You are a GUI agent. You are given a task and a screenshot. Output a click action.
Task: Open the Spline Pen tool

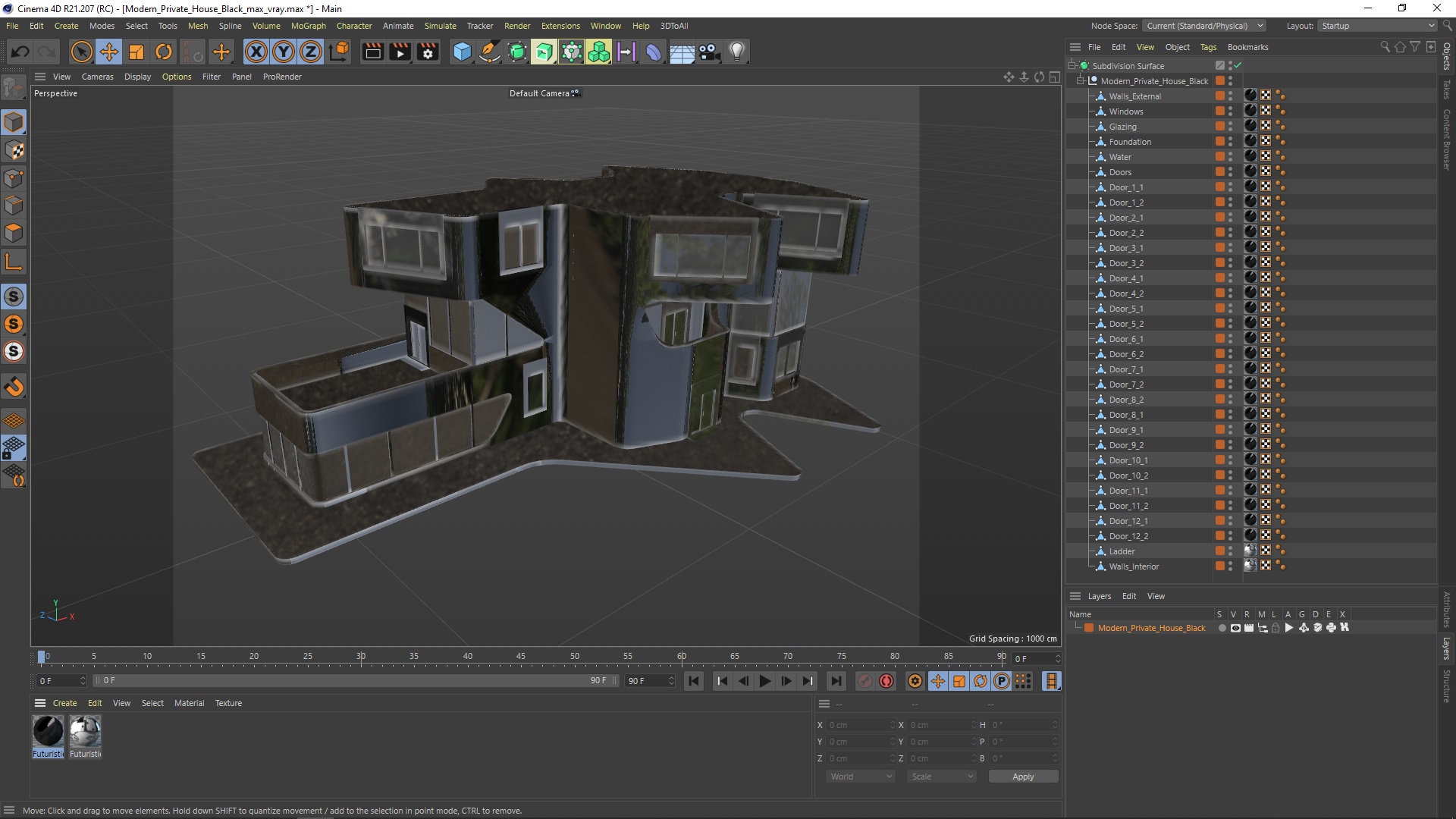(x=490, y=52)
